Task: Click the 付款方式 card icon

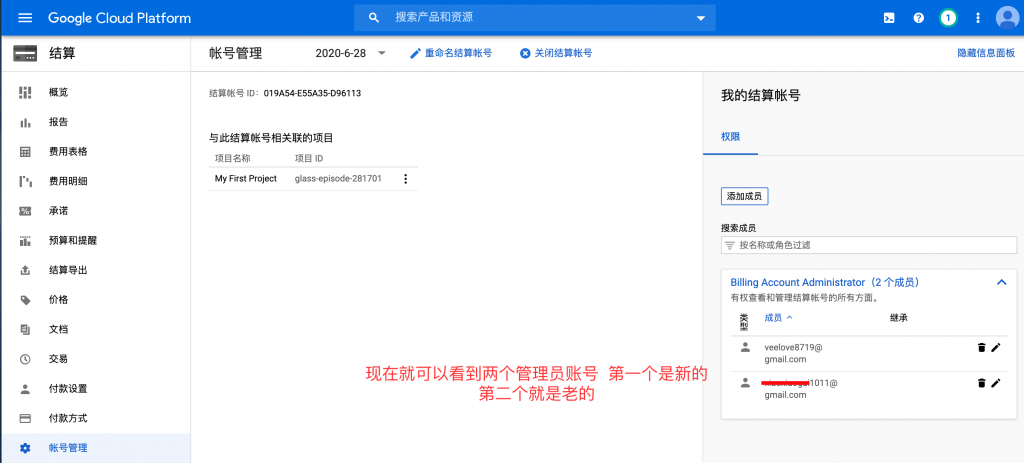Action: [x=25, y=418]
